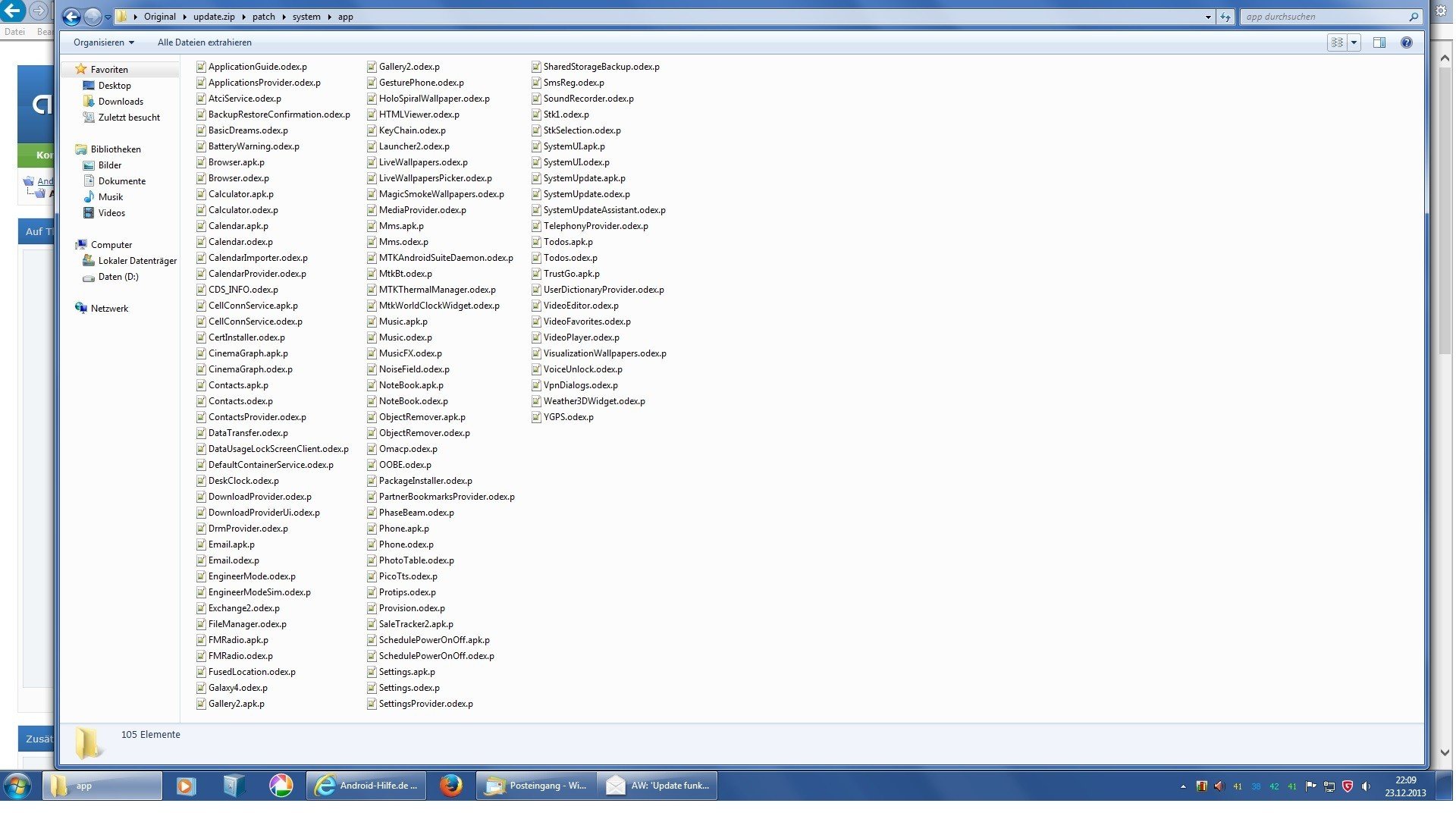Select file Browser.apk.p

click(237, 162)
